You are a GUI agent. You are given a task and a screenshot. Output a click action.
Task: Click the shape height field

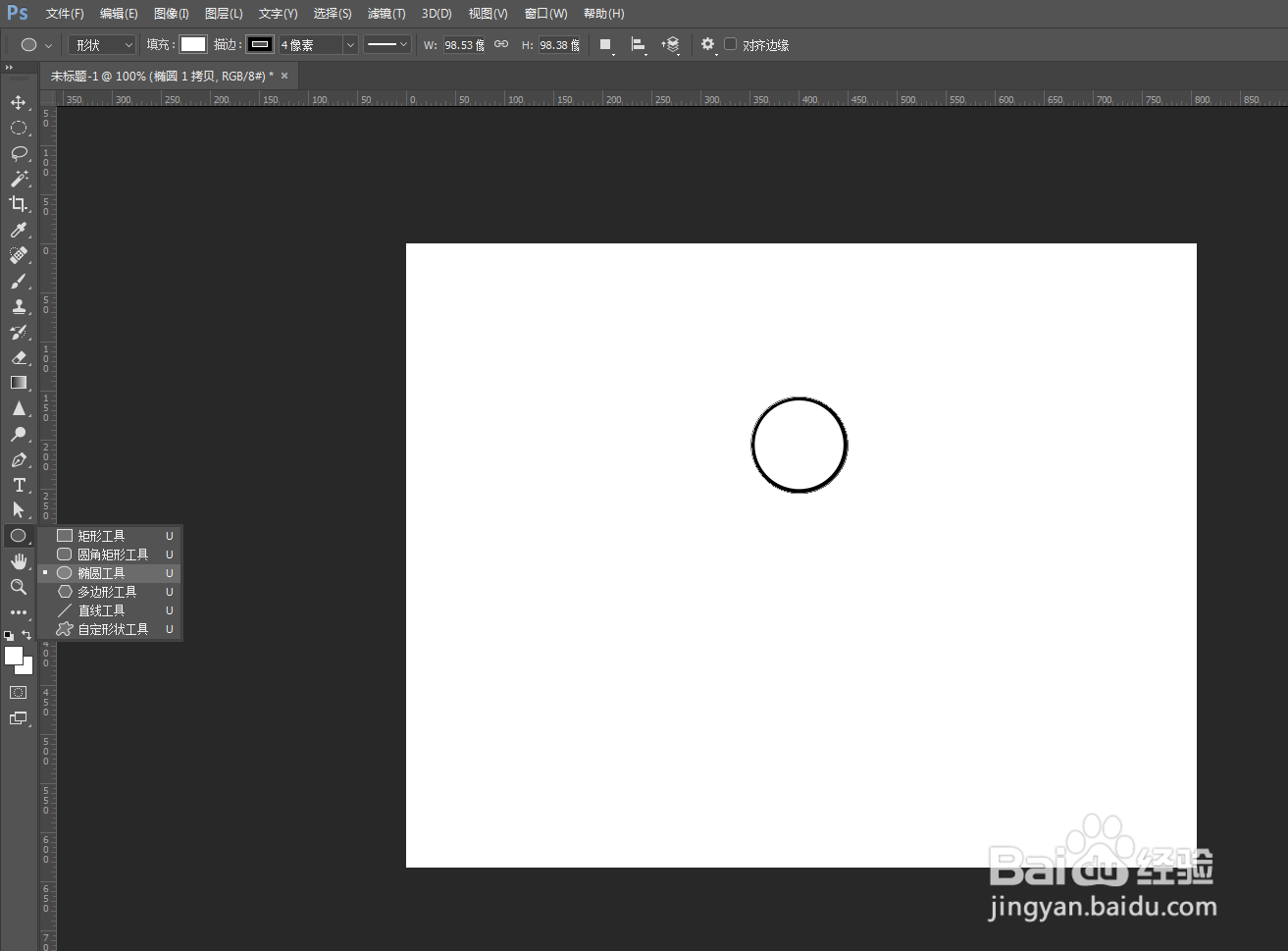pyautogui.click(x=559, y=45)
